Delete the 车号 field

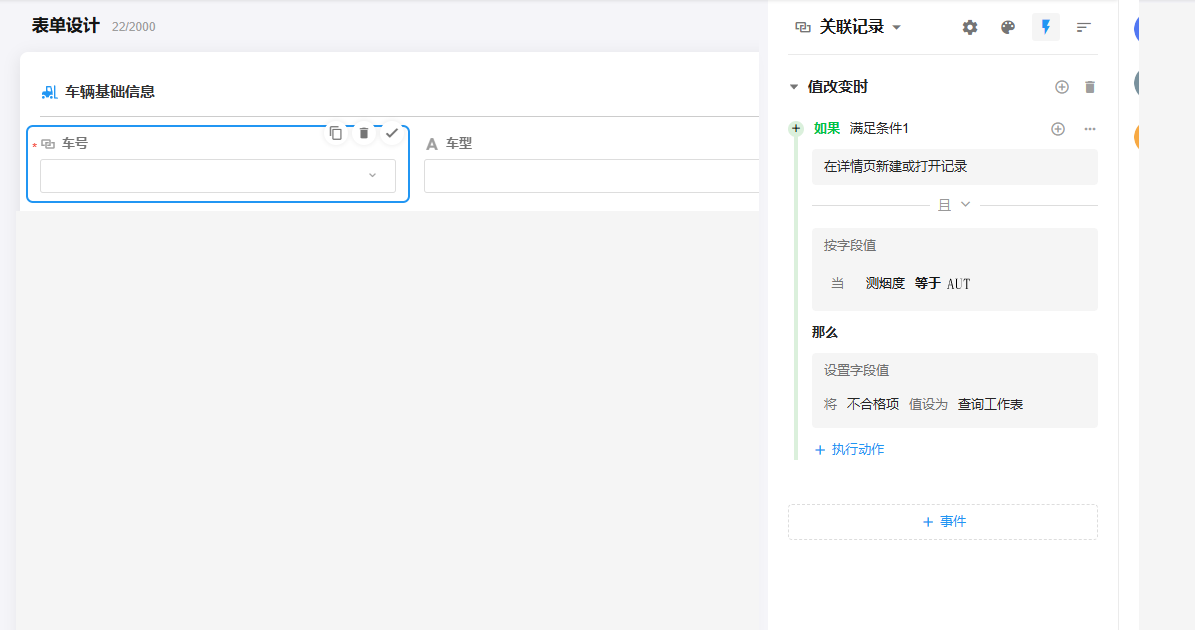pos(364,133)
